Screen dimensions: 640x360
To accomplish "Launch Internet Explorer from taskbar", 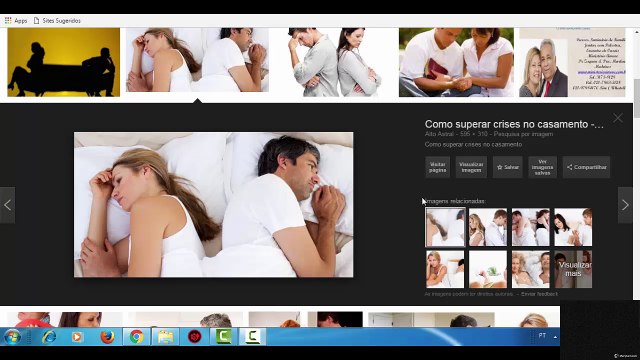I will pos(49,337).
